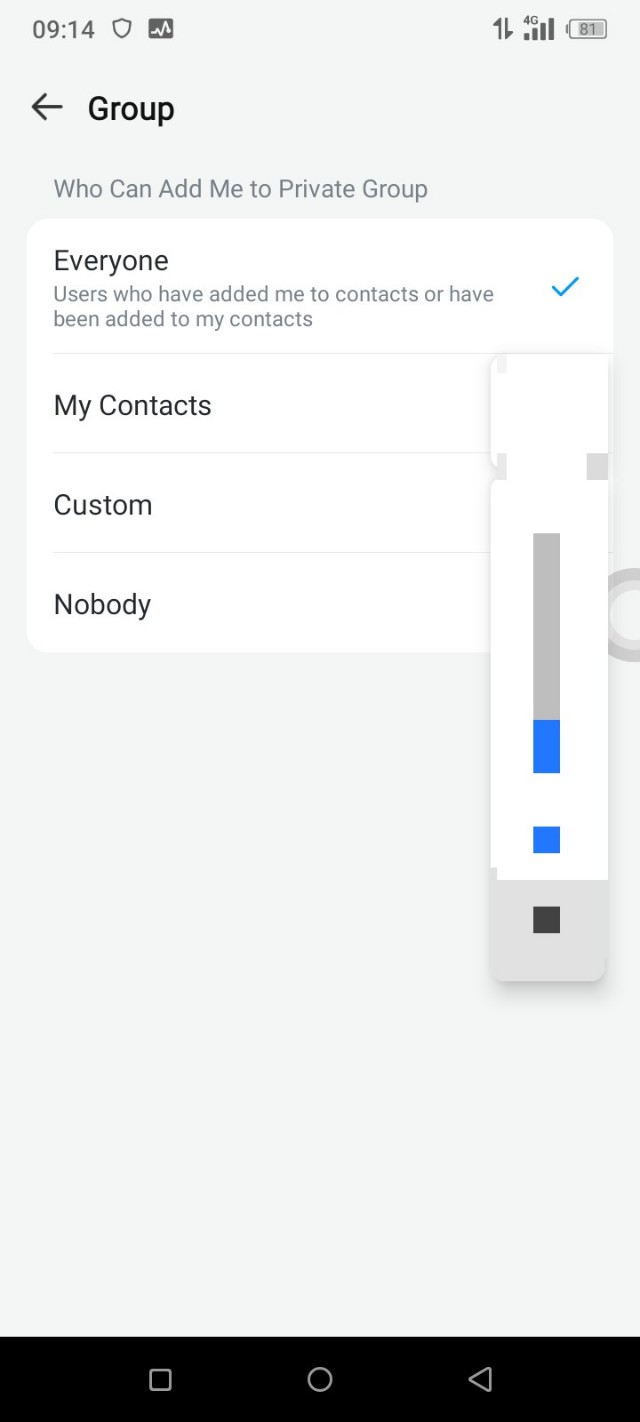
Task: Click the Group page title
Action: [x=131, y=108]
